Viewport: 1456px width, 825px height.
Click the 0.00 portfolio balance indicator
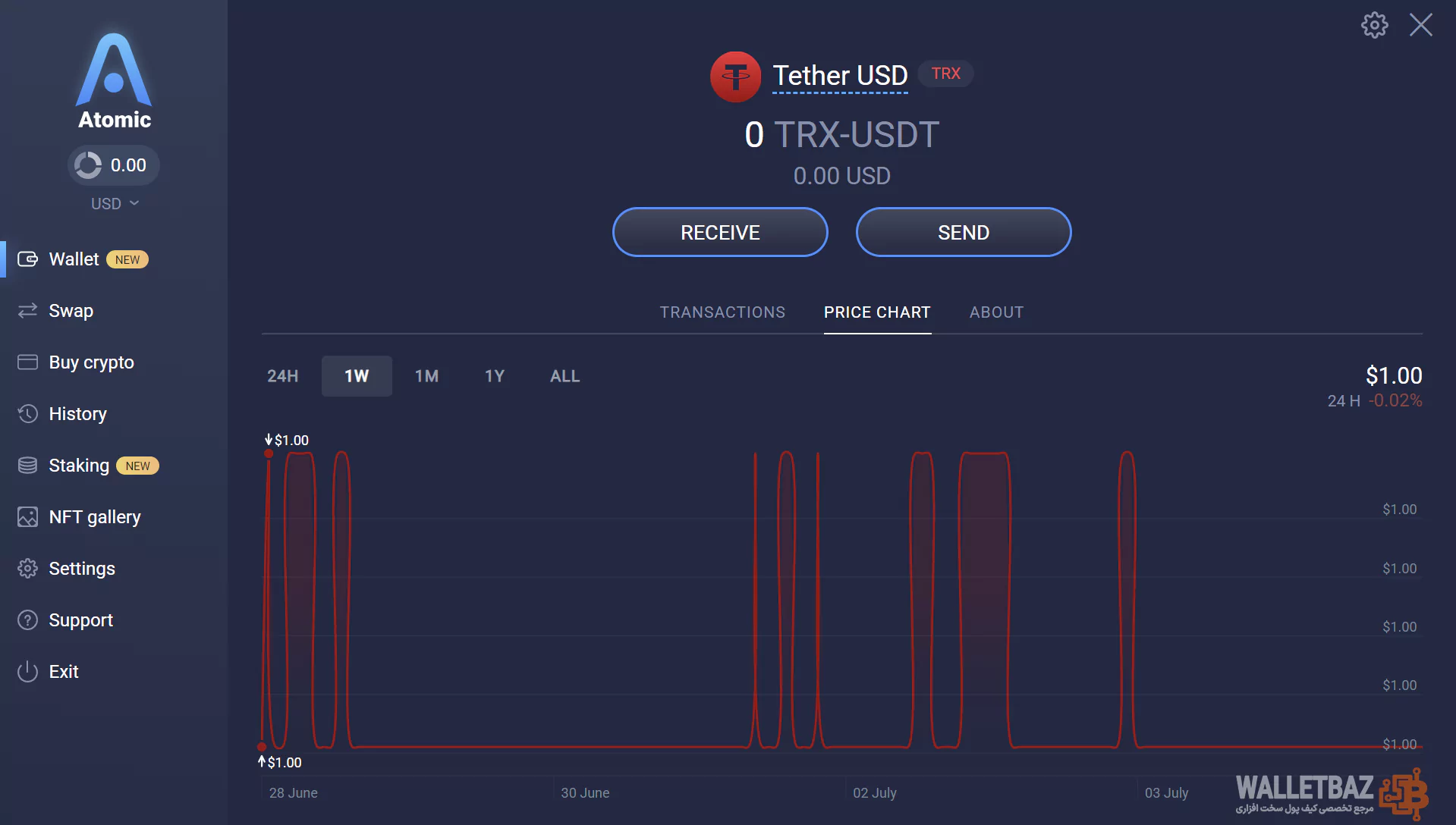(114, 165)
